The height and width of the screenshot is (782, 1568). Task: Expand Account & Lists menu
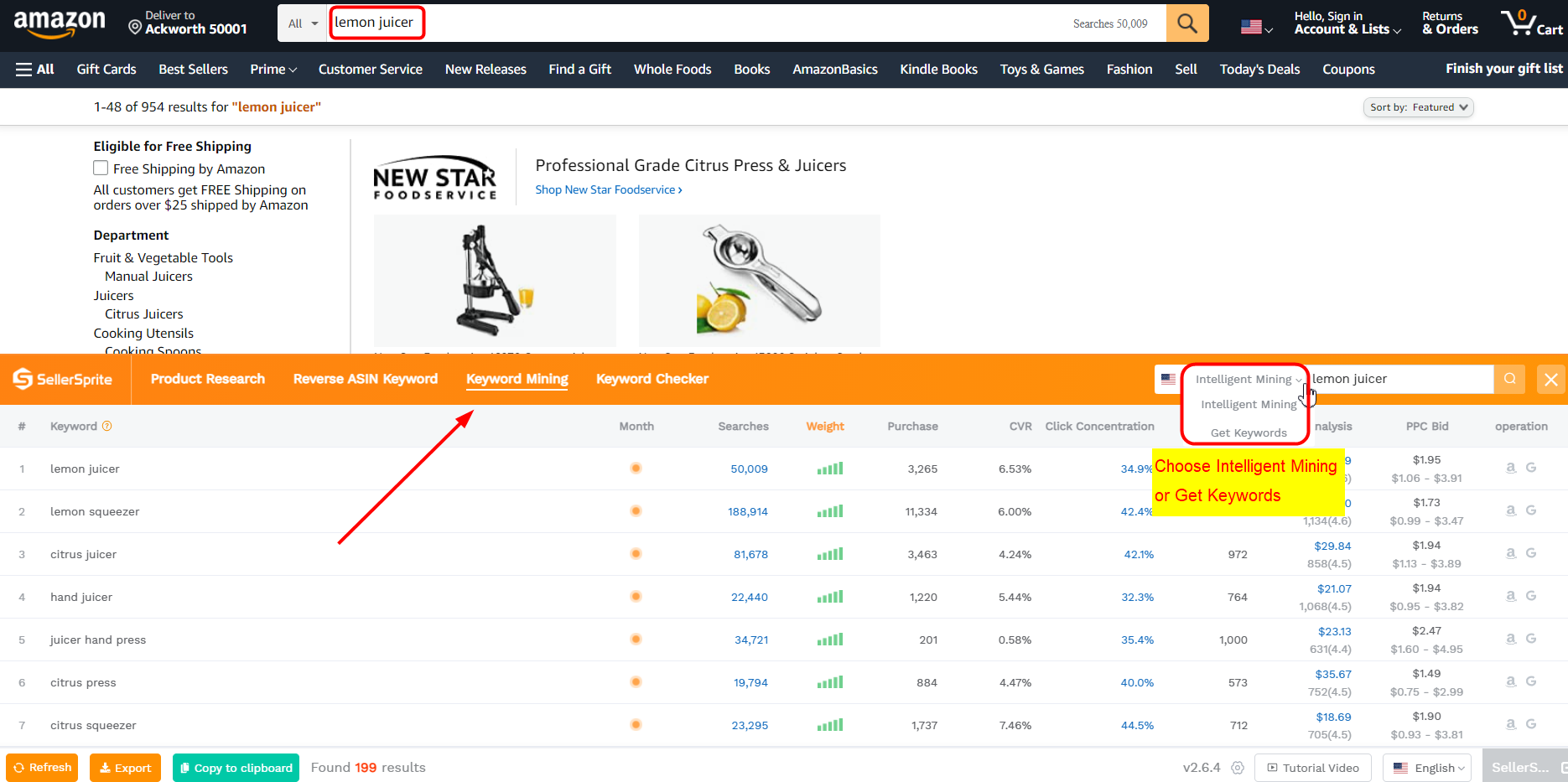click(1347, 23)
